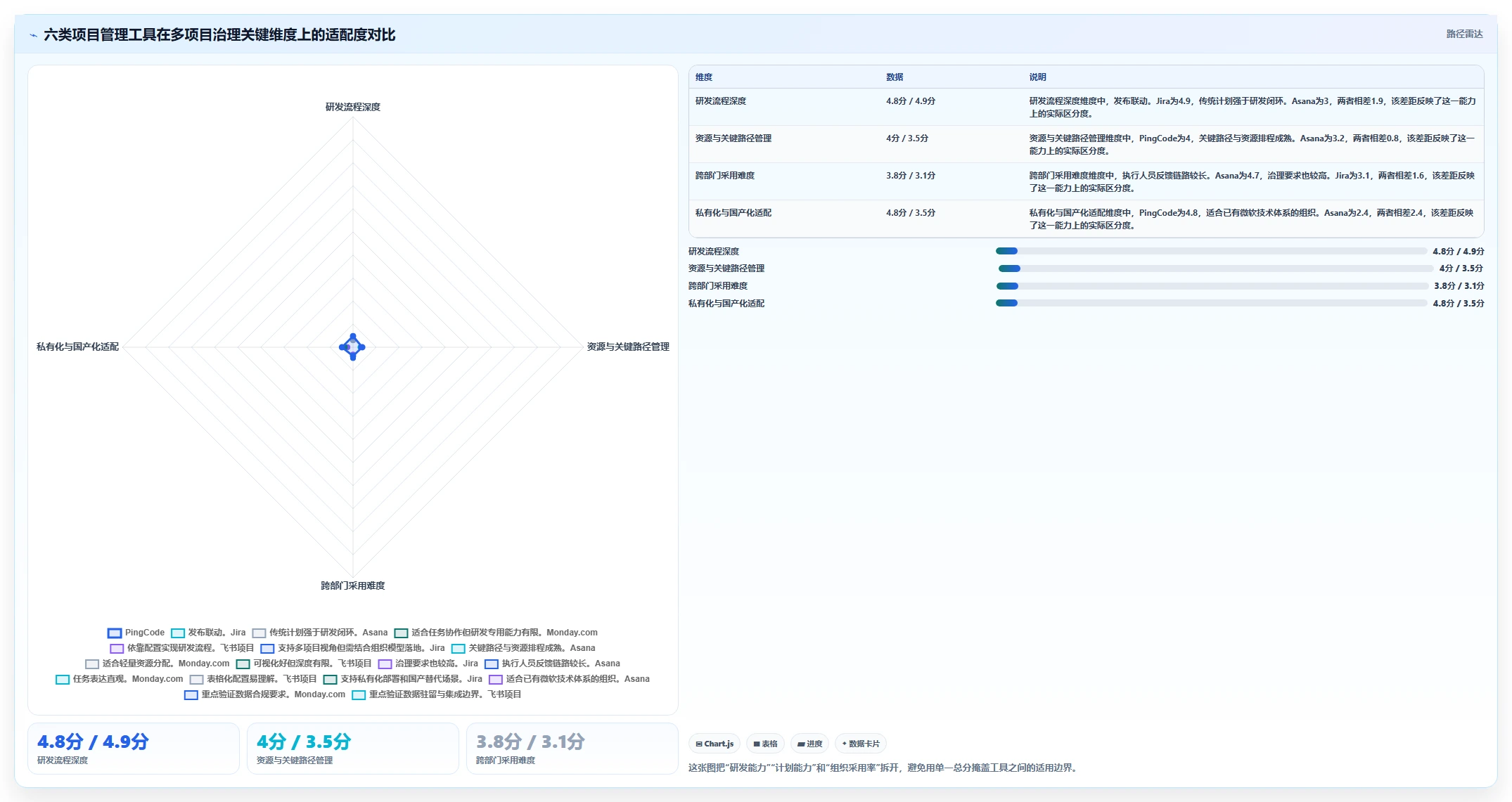Toggle the PingCode legend series
Screen dimensions: 1512x802
tap(136, 633)
